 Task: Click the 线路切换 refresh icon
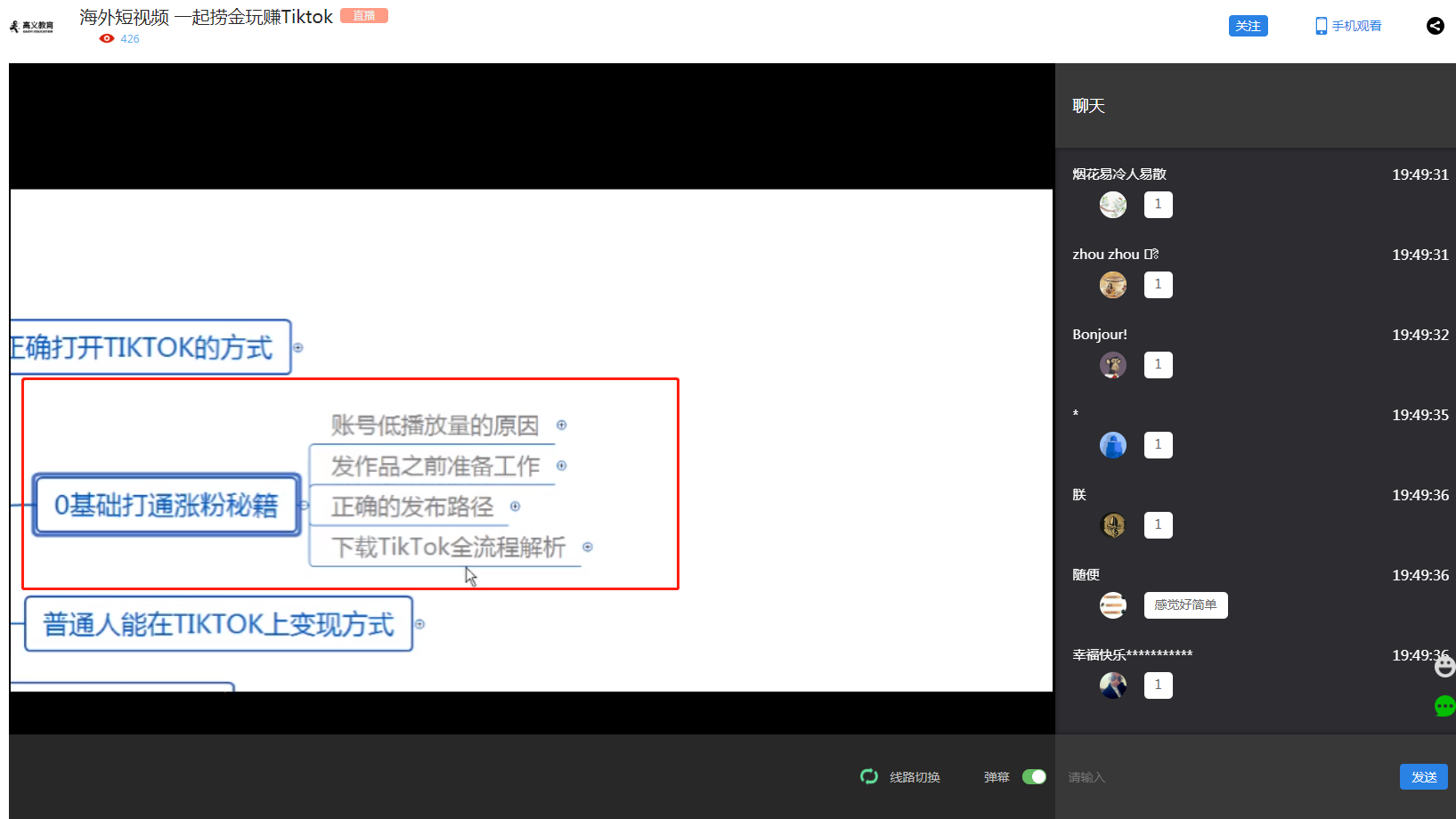[x=869, y=776]
